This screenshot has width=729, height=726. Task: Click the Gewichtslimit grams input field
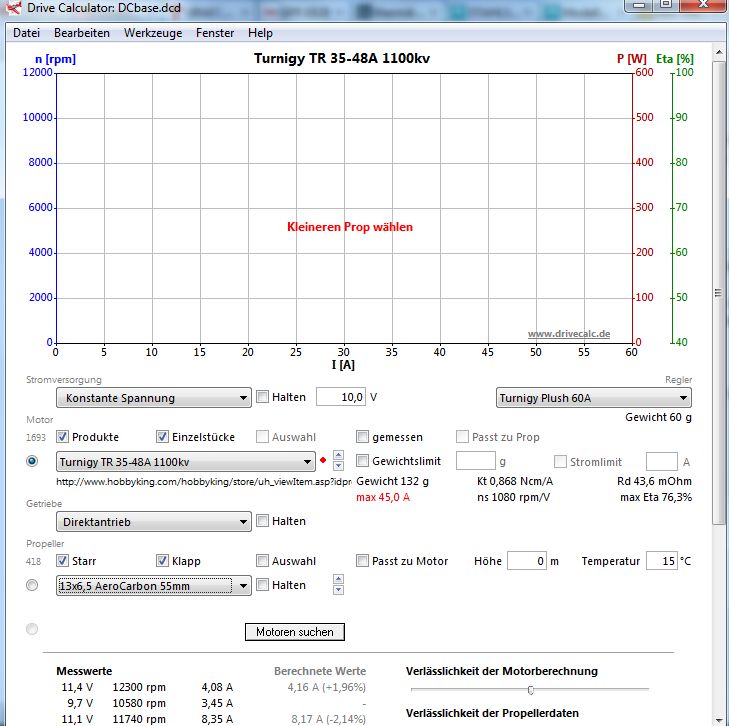pos(476,462)
